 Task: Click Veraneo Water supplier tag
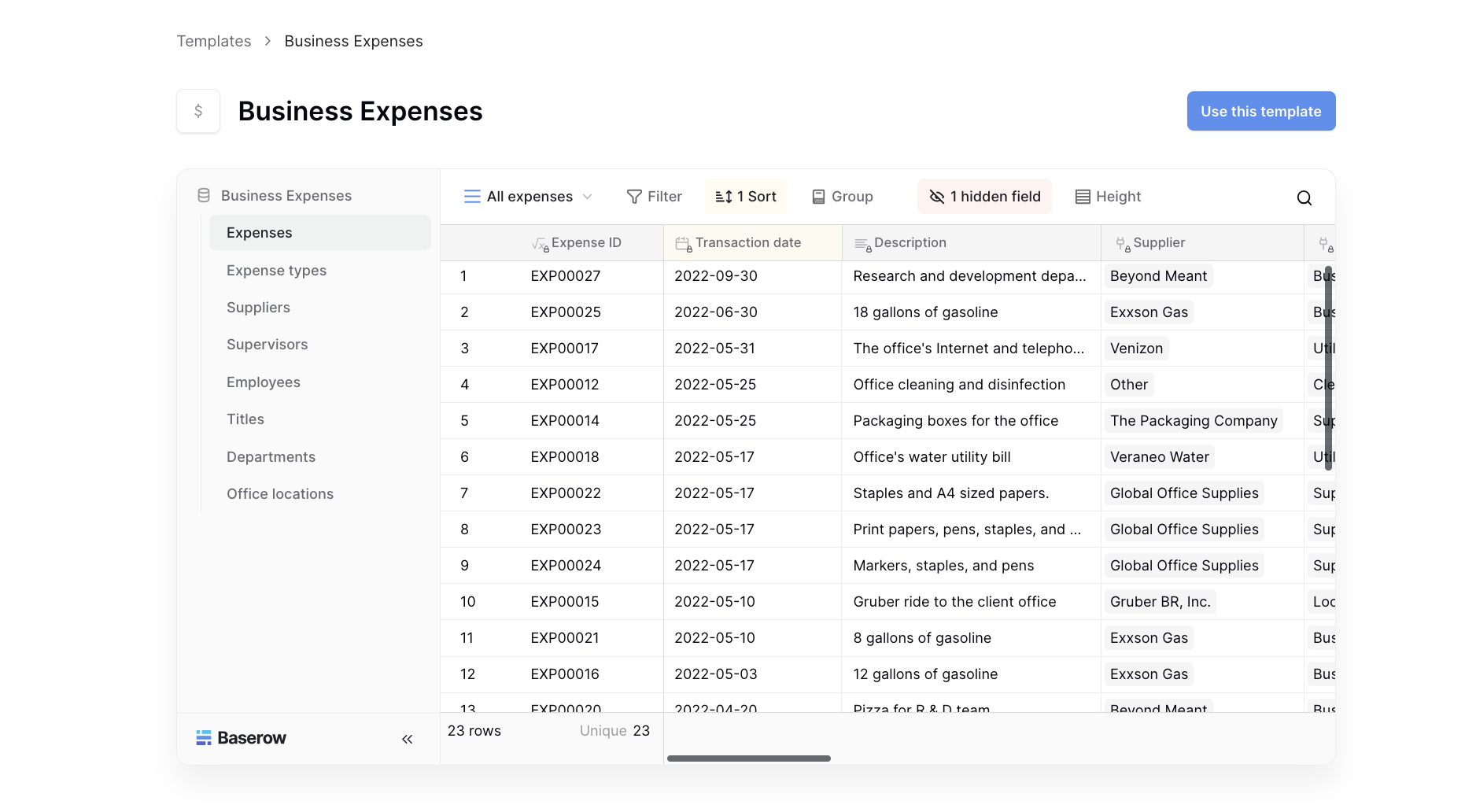click(1160, 457)
